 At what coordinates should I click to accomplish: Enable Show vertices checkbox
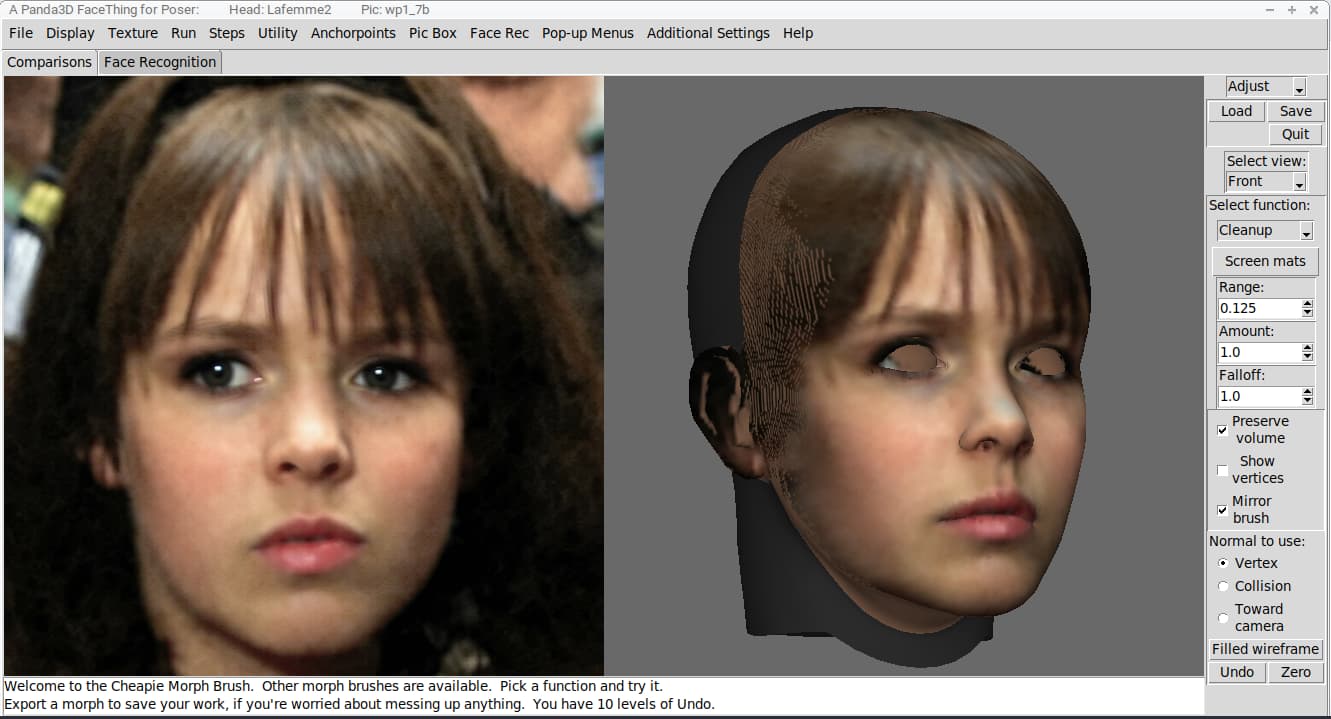[1222, 470]
